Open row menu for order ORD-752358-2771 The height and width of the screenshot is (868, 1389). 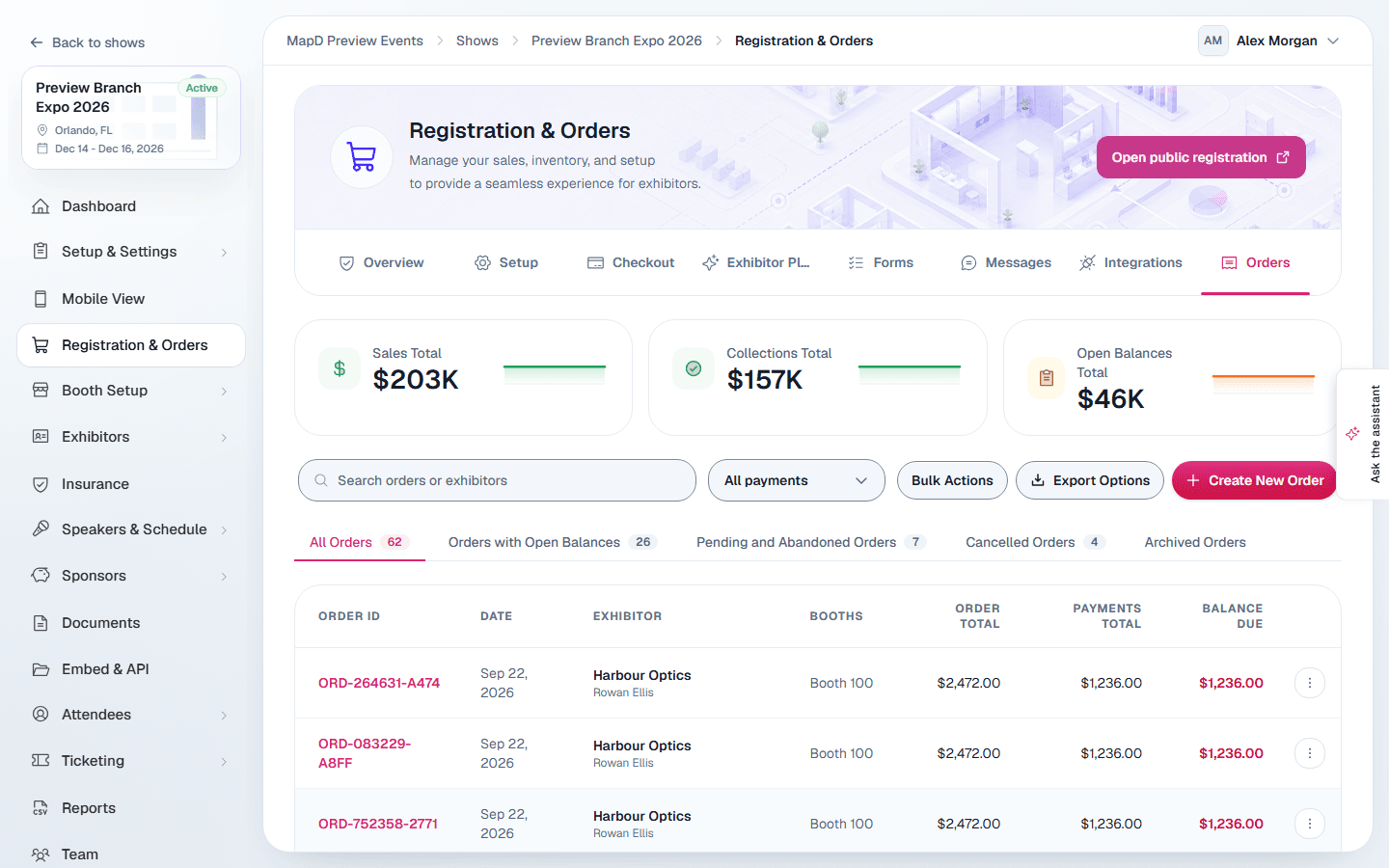[1309, 824]
